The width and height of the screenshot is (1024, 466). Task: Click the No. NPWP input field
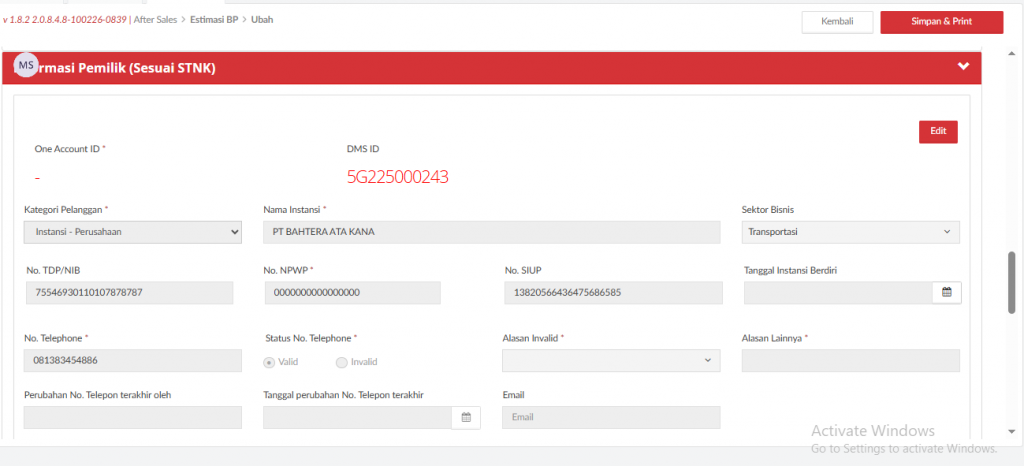click(x=352, y=292)
